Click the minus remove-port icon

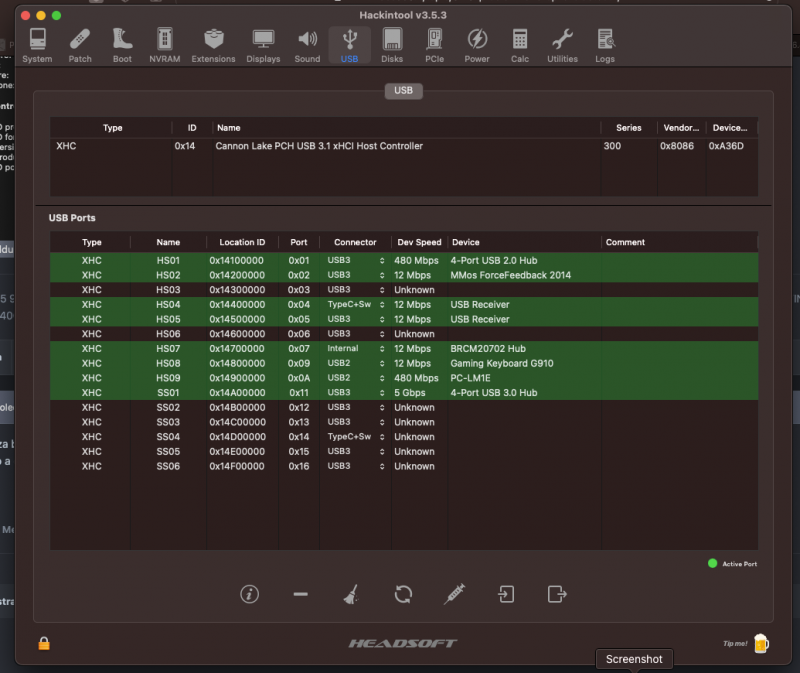[300, 594]
